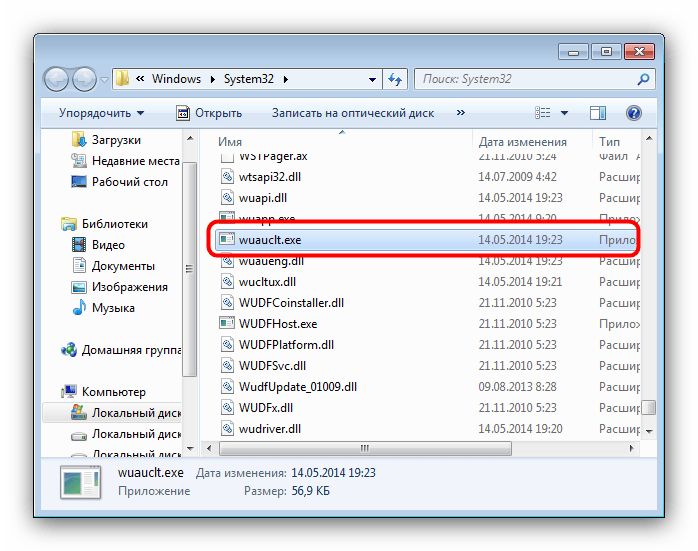Open the address bar history dropdown
The height and width of the screenshot is (551, 698).
coord(372,80)
